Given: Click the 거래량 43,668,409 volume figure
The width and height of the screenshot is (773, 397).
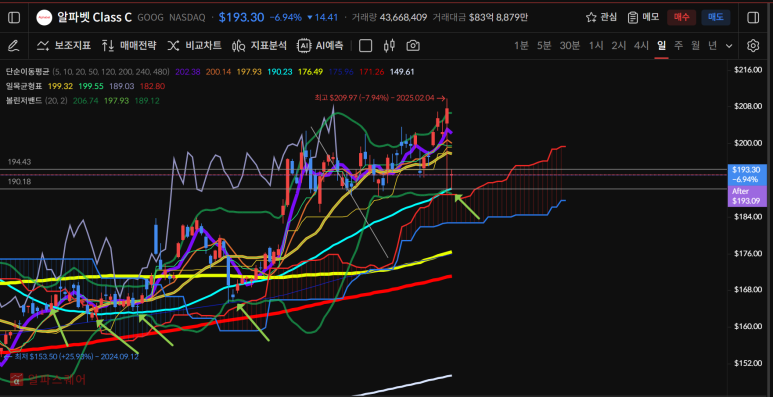Looking at the screenshot, I should tap(389, 18).
